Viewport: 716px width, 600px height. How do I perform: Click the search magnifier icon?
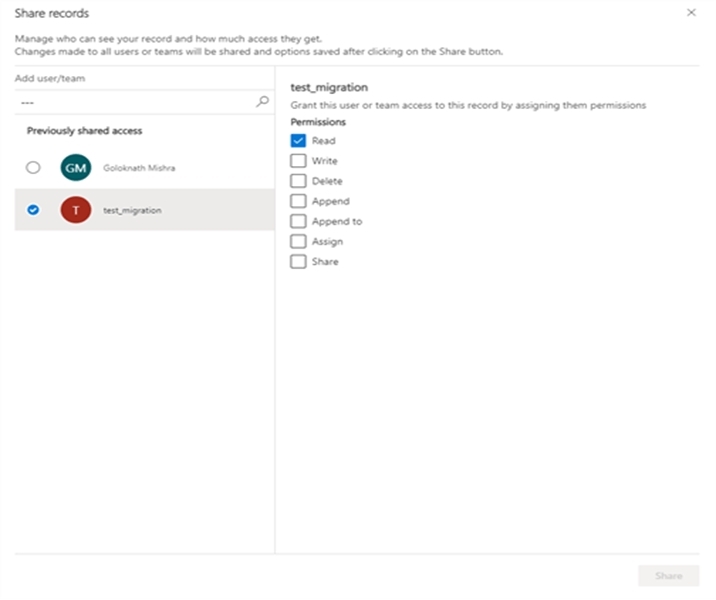click(x=263, y=101)
